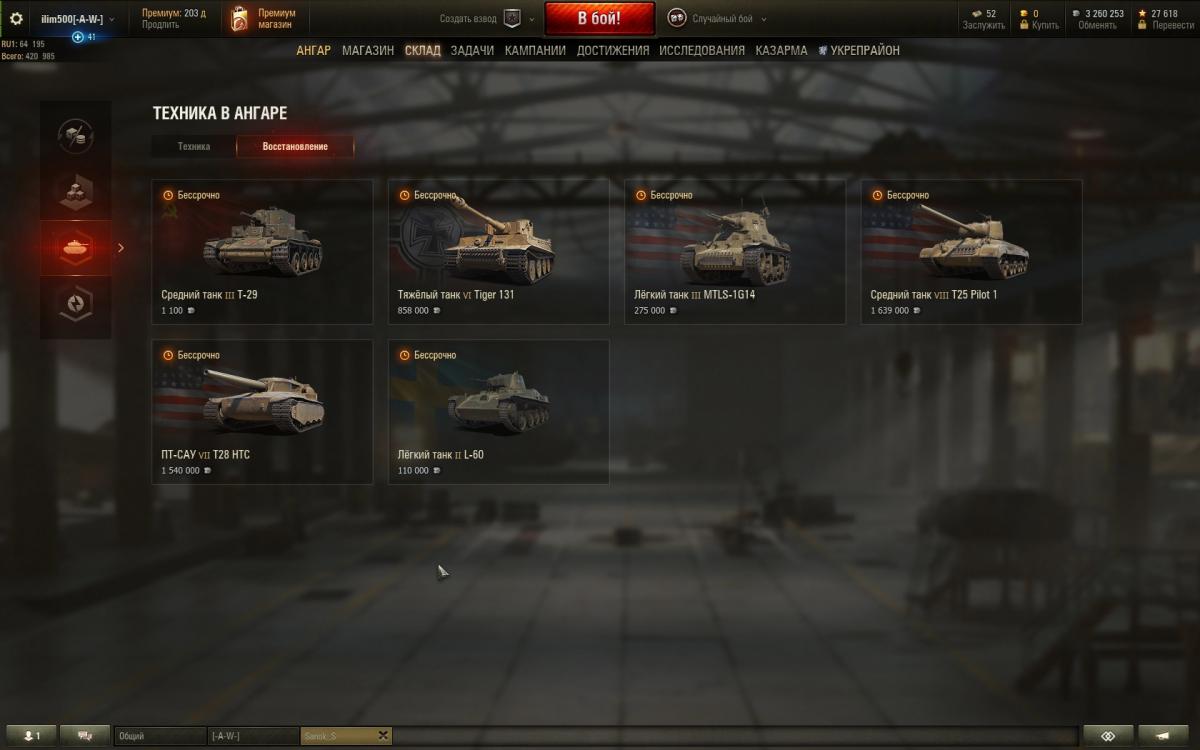Open the bottom sidebar hexagon section
Viewport: 1200px width, 750px height.
pos(76,306)
